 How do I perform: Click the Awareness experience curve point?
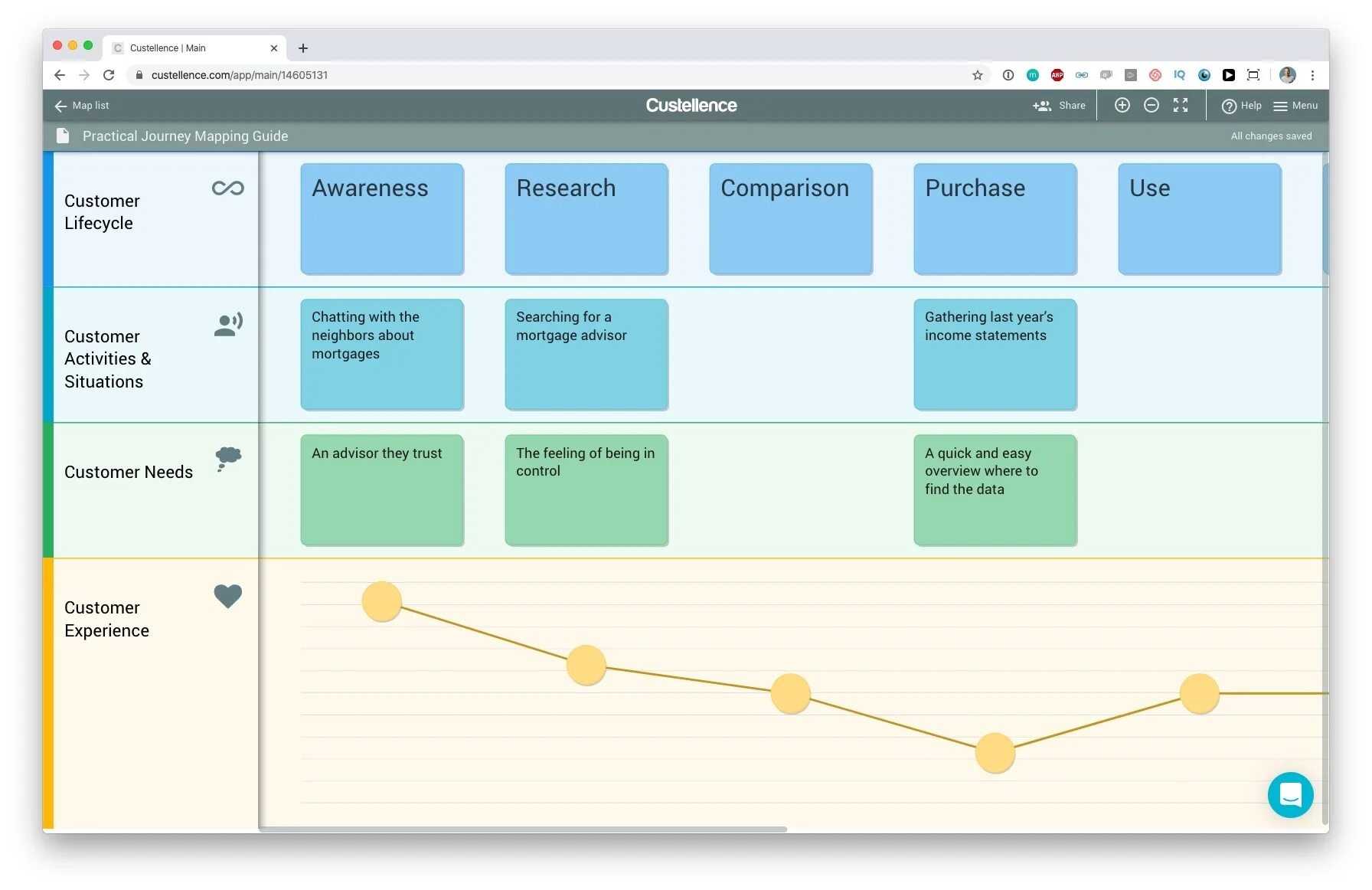coord(382,601)
